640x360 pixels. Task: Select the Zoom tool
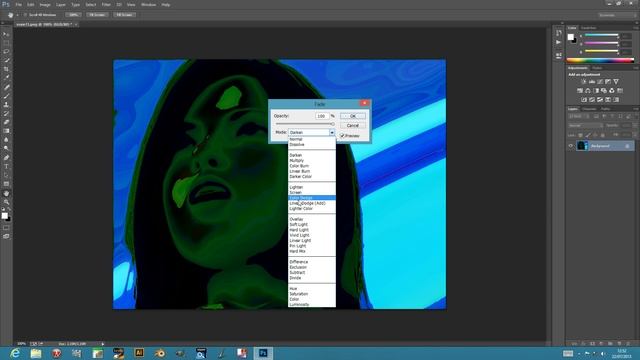[x=6, y=202]
